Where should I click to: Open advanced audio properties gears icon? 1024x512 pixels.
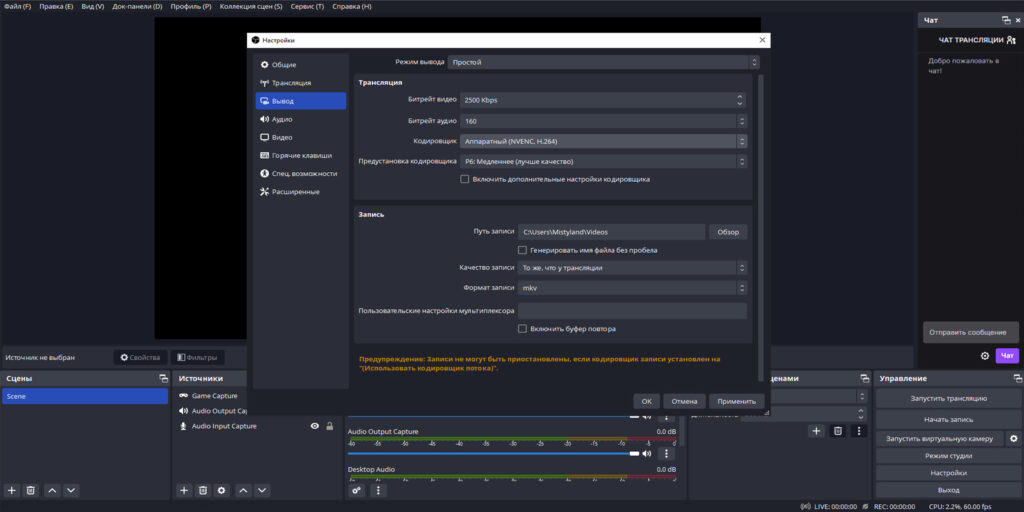[x=357, y=490]
